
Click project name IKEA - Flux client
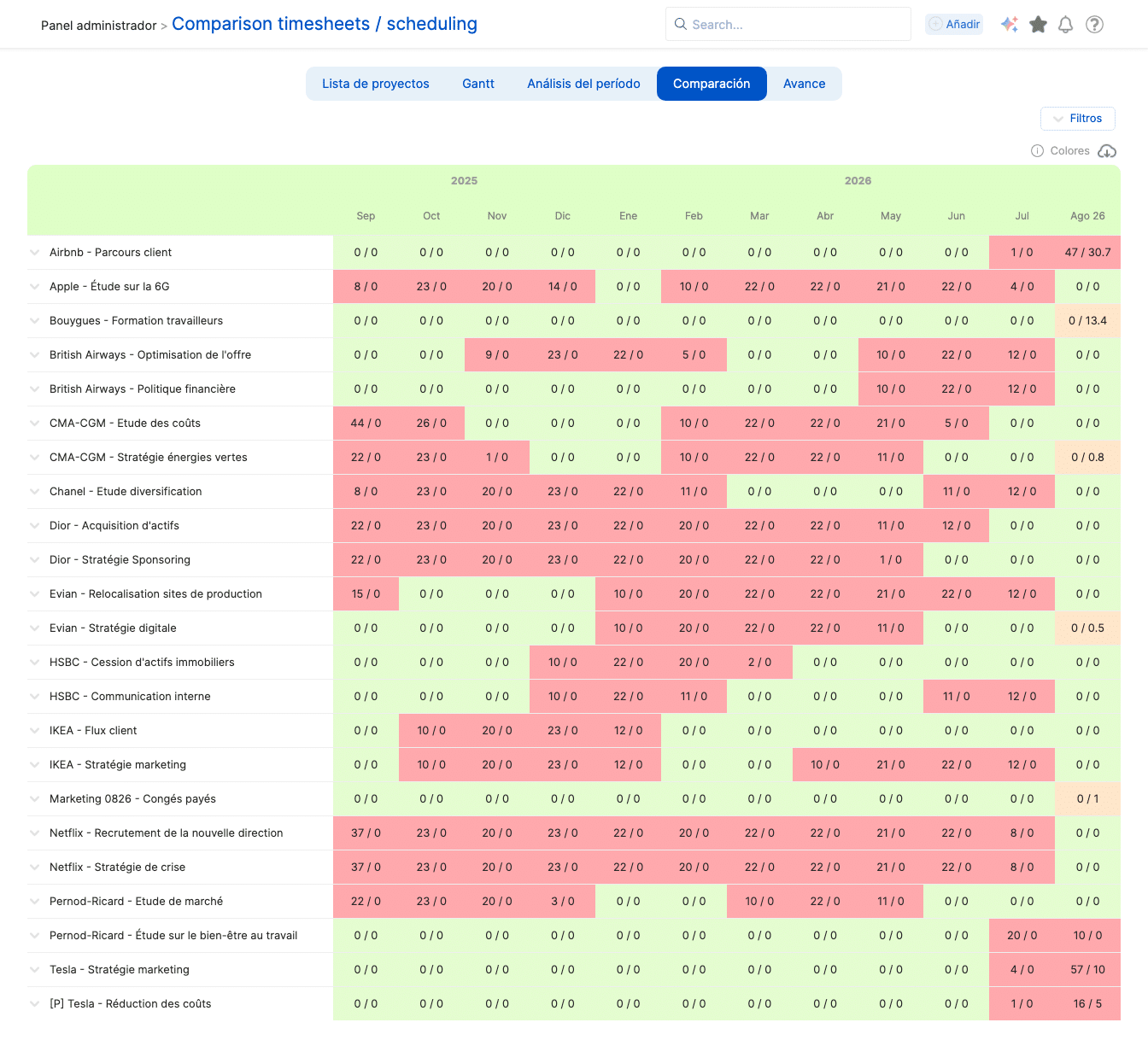pyautogui.click(x=93, y=731)
